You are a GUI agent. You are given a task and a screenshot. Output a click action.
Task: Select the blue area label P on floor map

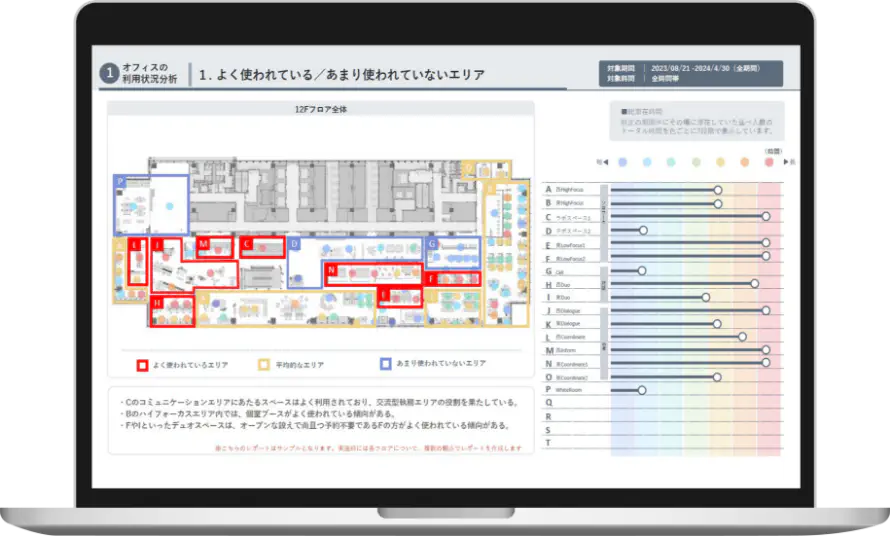(x=119, y=181)
